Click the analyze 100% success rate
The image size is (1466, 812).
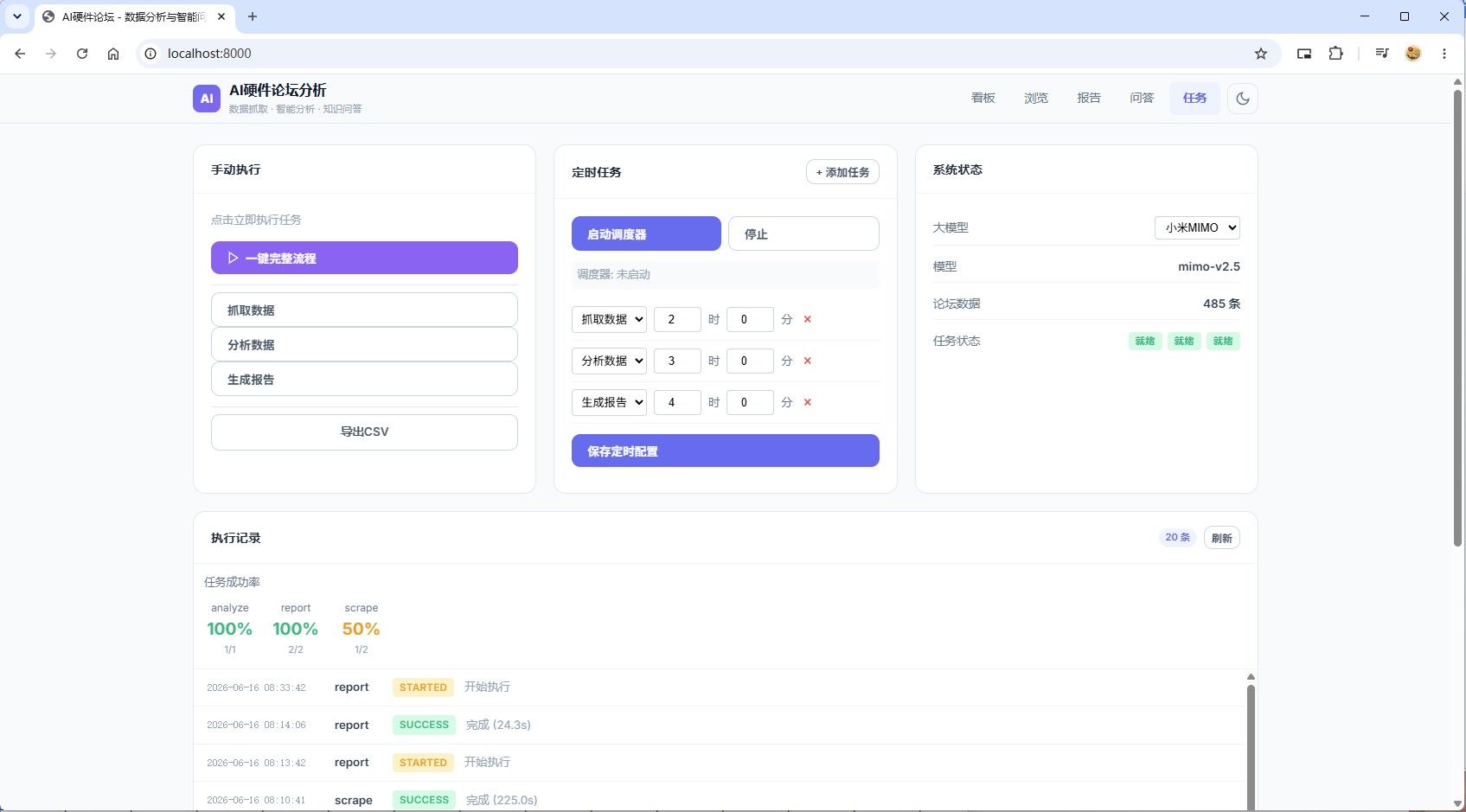[229, 629]
